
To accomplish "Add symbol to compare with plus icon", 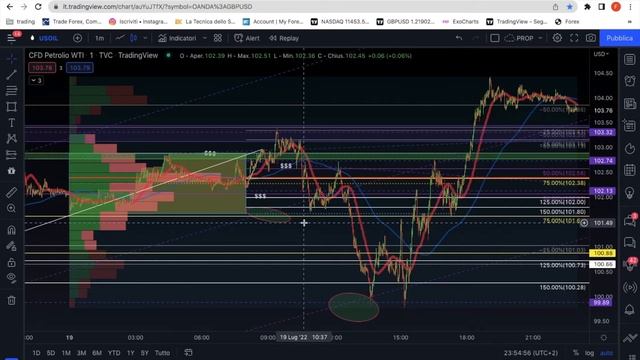I will click(77, 38).
